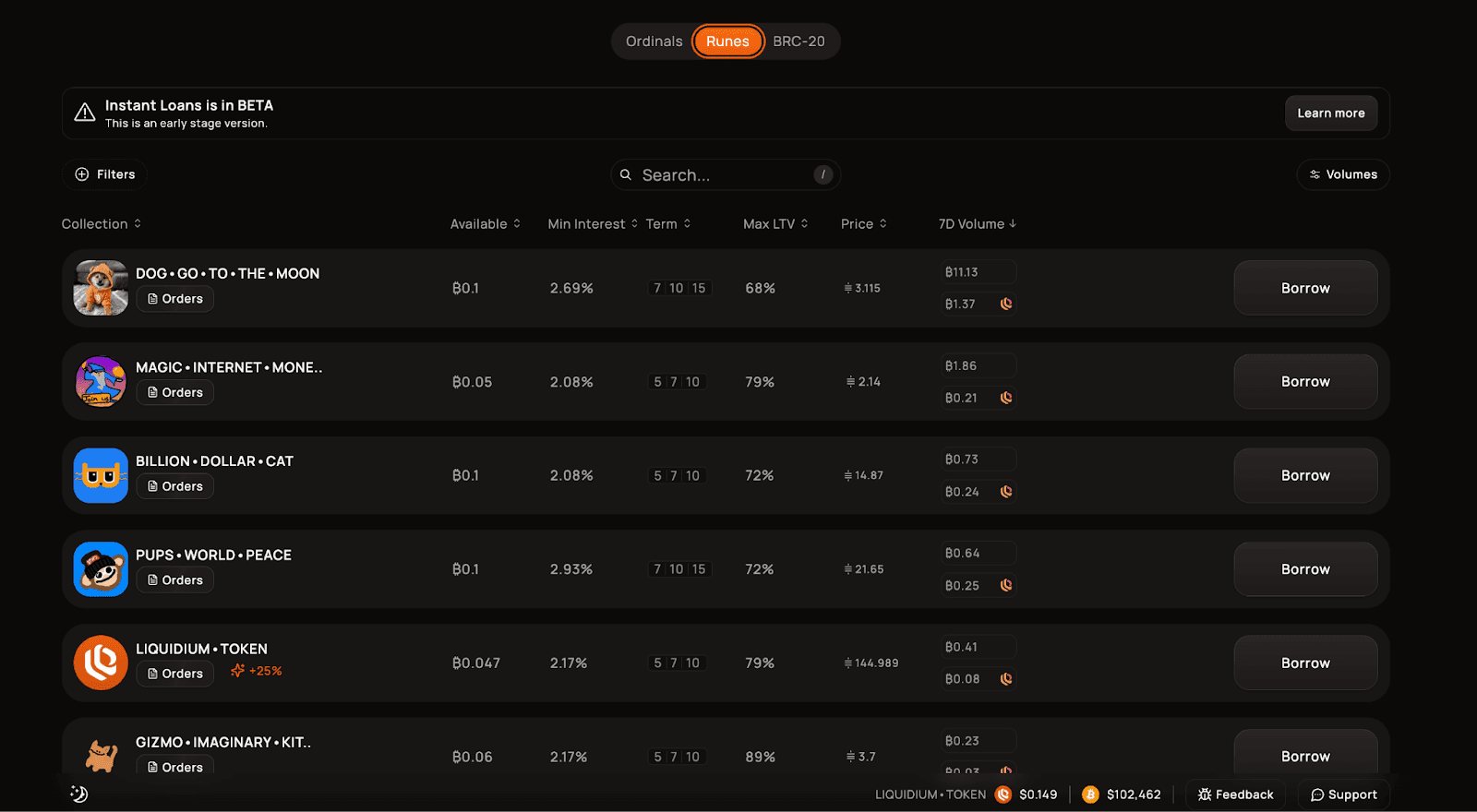Image resolution: width=1477 pixels, height=812 pixels.
Task: Click the $102,462 Bitcoin price
Action: click(1134, 794)
